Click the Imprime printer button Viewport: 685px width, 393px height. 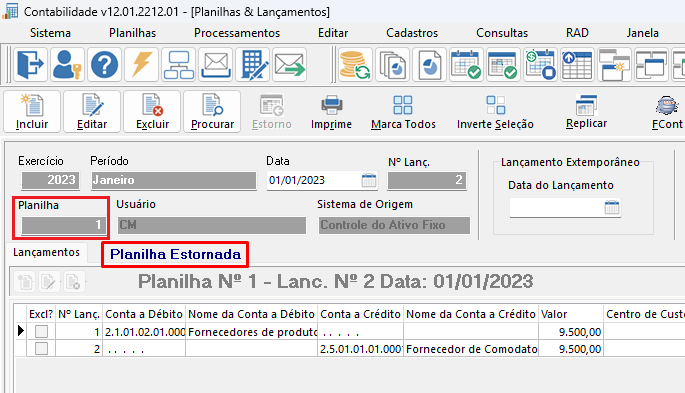(331, 112)
